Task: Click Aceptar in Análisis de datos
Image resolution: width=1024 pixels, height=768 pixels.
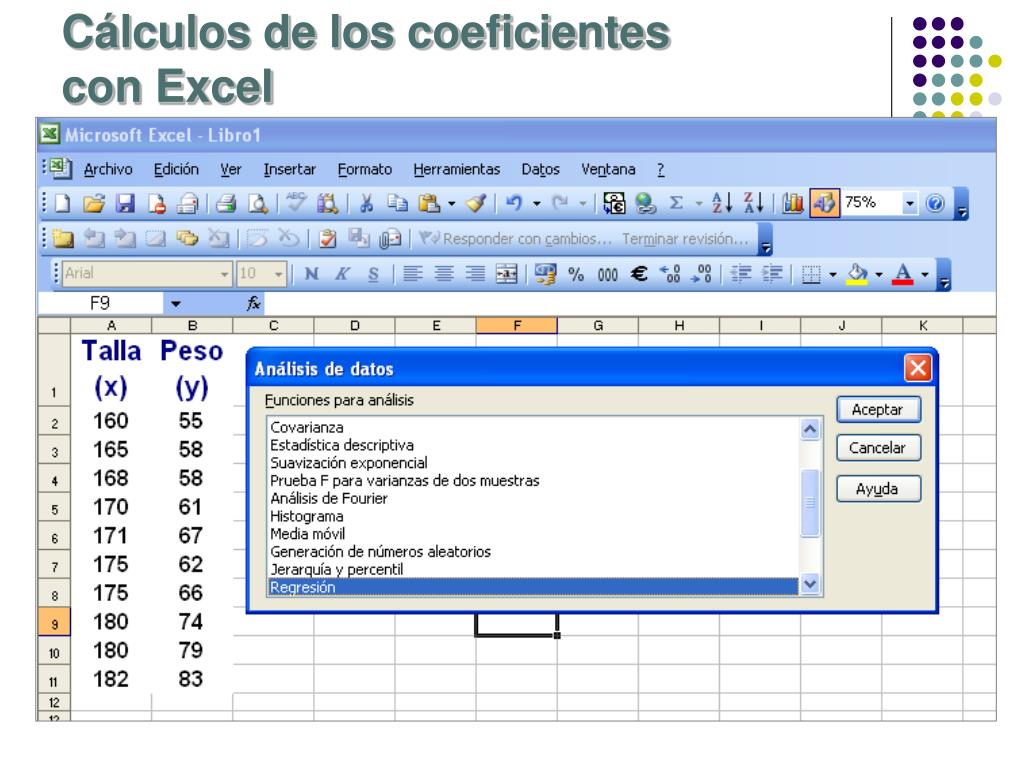Action: pos(878,410)
